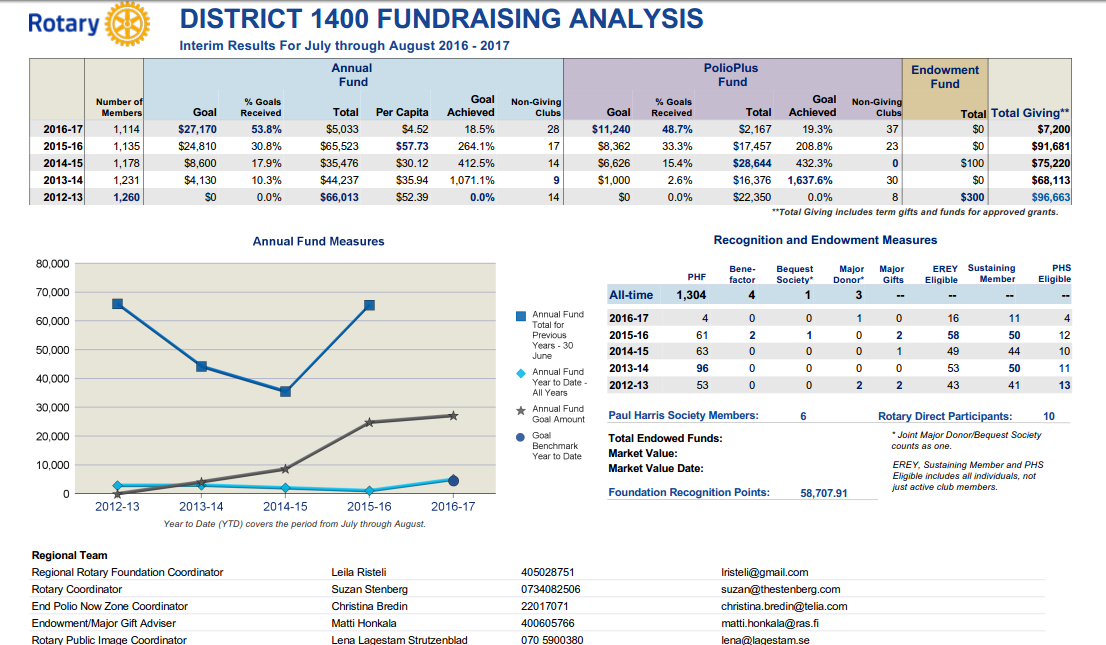Image resolution: width=1106 pixels, height=645 pixels.
Task: Click the 2016-17 row label in top table
Action: click(x=63, y=130)
